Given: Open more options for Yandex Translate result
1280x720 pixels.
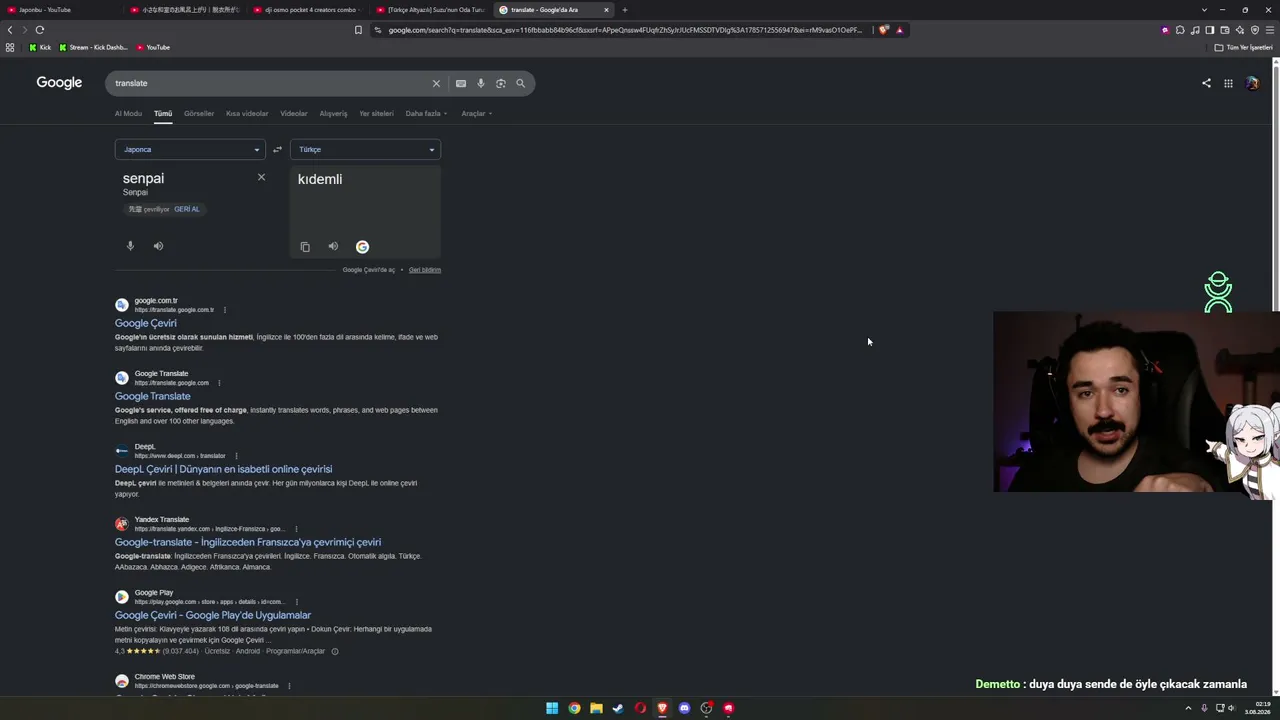Looking at the screenshot, I should click(x=296, y=529).
